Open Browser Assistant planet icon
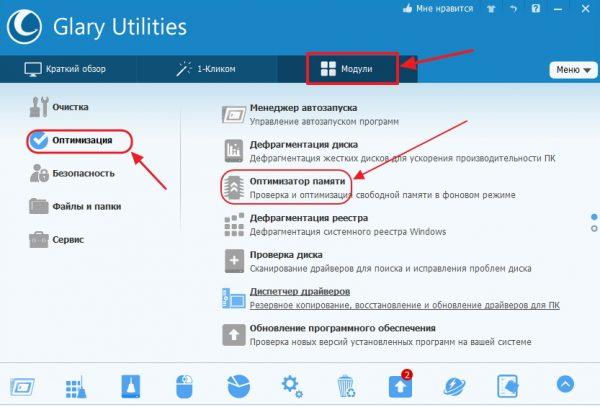Viewport: 600px width, 407px height. tap(454, 386)
